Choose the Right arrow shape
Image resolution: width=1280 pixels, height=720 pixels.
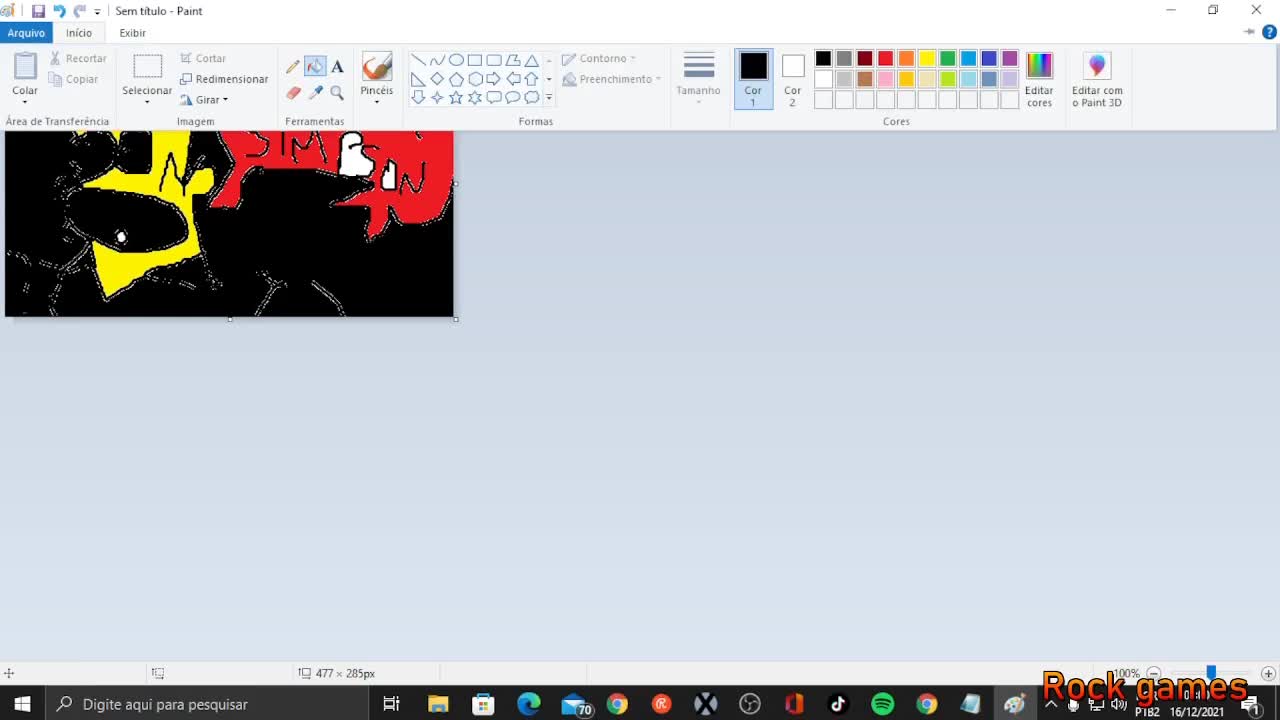[494, 79]
